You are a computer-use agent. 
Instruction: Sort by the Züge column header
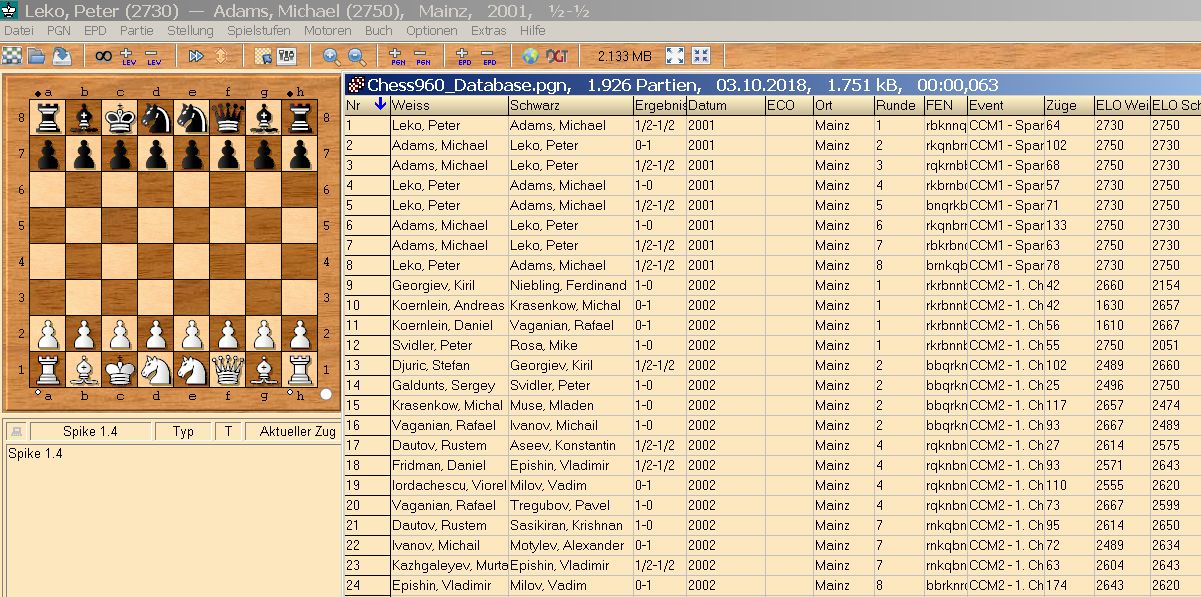1068,105
